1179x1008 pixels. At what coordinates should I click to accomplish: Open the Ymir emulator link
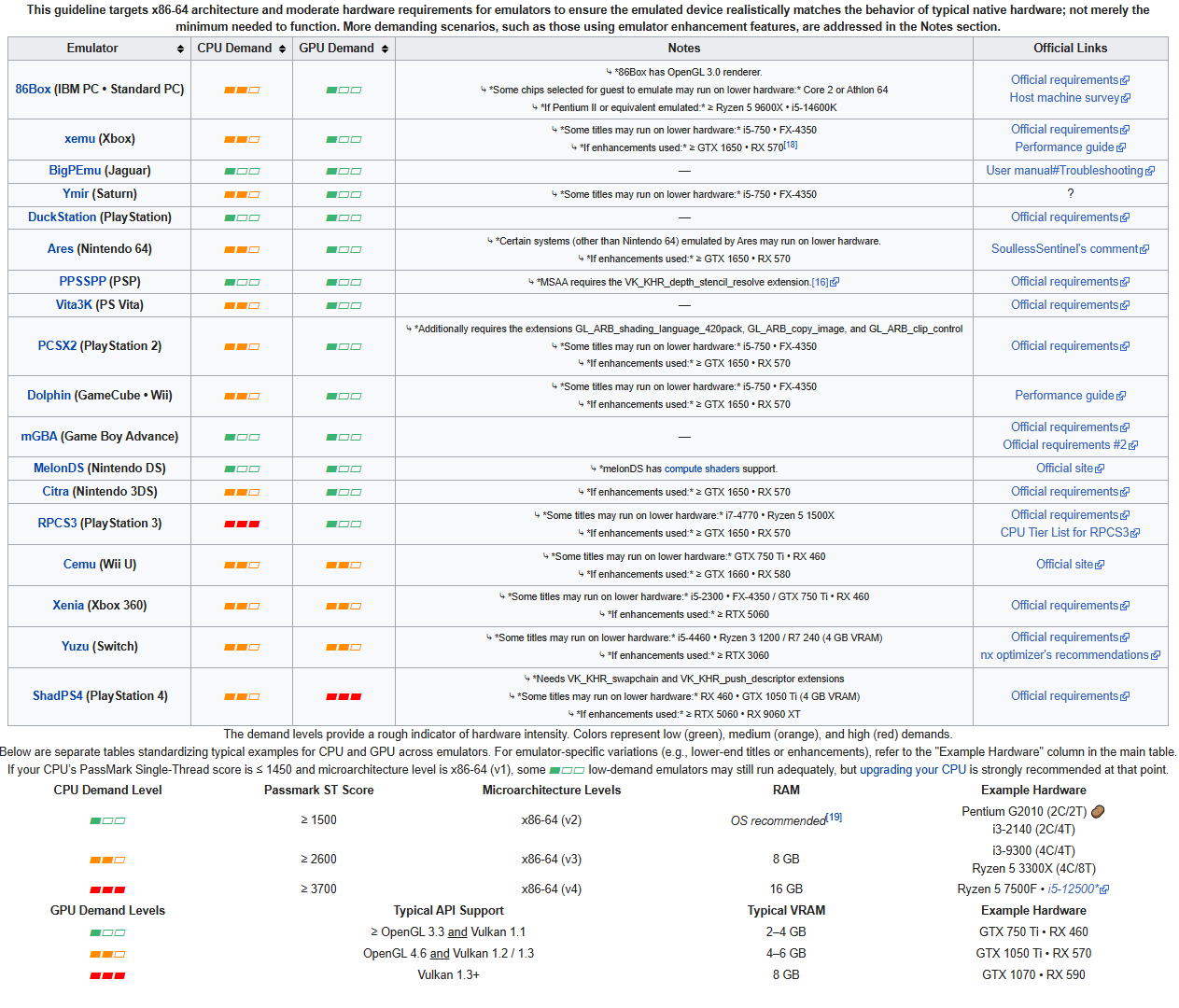[76, 193]
